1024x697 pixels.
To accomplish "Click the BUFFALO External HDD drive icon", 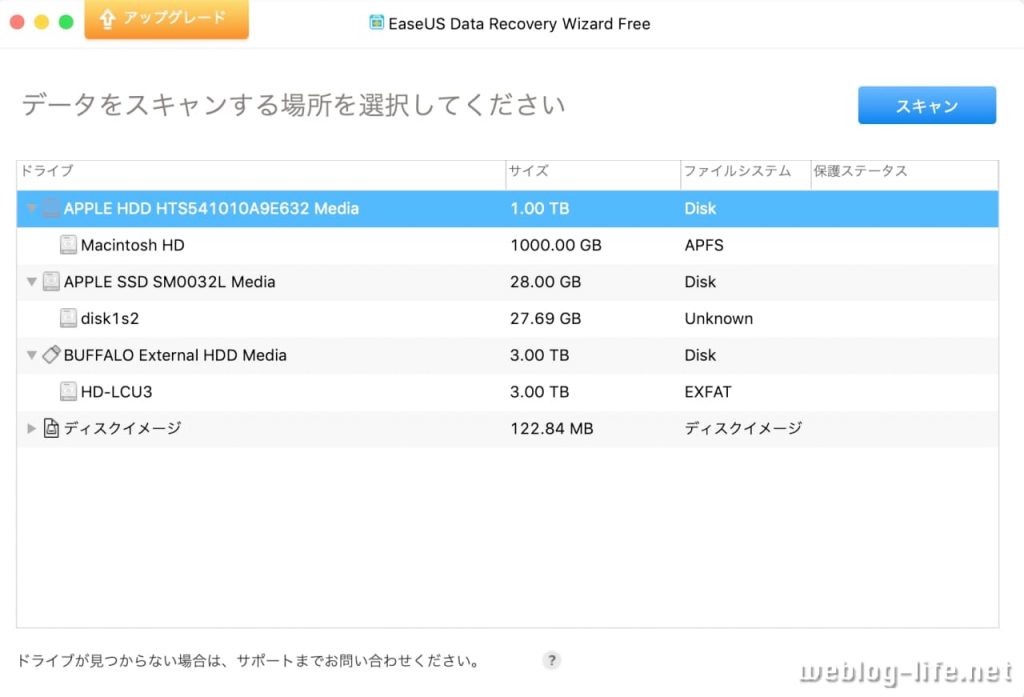I will [x=51, y=355].
